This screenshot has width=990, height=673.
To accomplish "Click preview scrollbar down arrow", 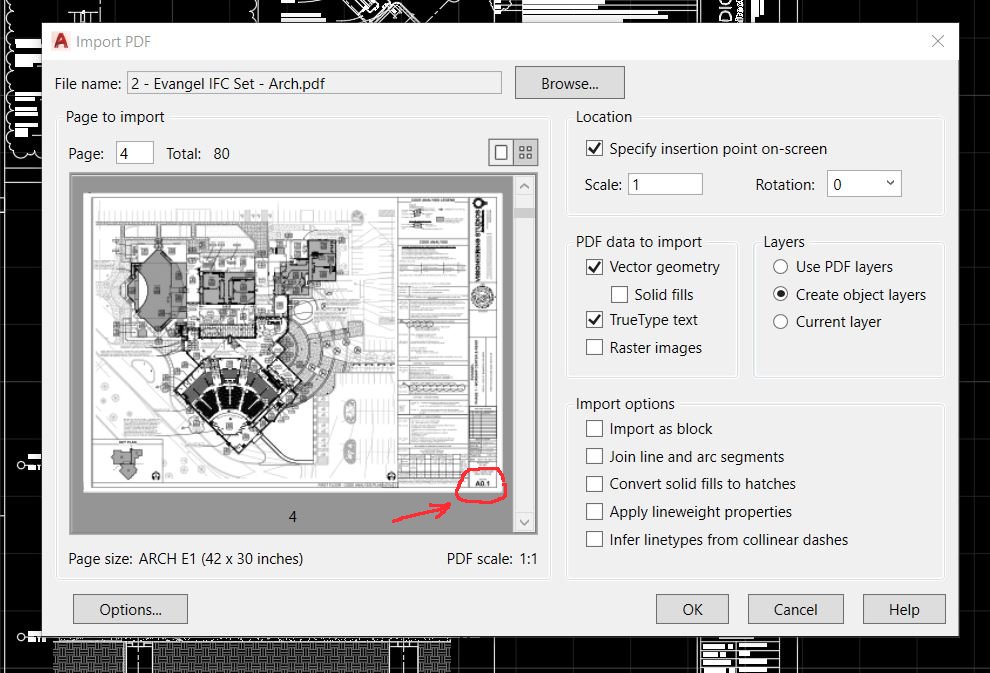I will tap(524, 522).
